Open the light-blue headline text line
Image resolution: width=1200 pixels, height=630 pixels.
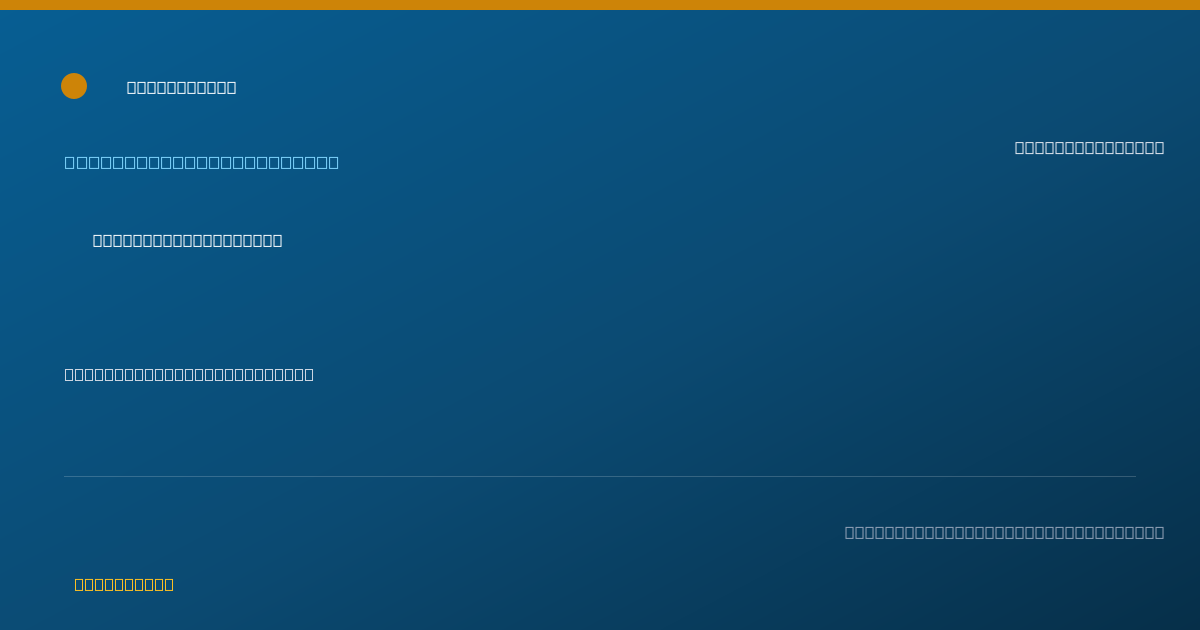[202, 162]
